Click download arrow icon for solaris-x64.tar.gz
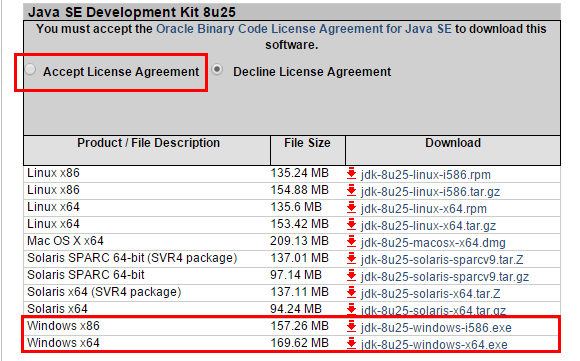 tap(351, 309)
